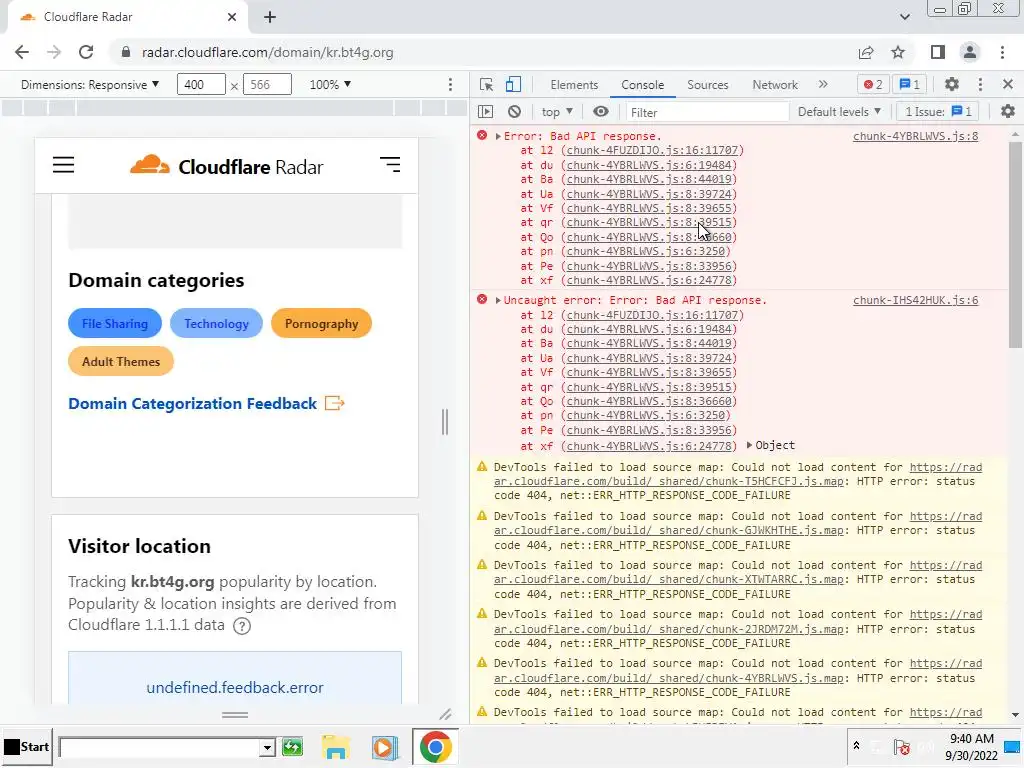
Task: Toggle the device toolbar
Action: pyautogui.click(x=513, y=84)
